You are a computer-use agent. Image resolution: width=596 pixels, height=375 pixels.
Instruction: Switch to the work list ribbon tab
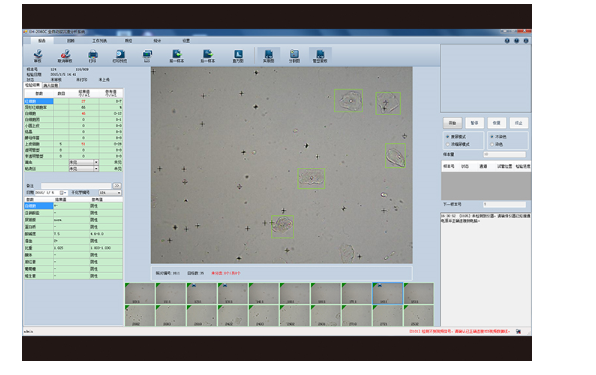pyautogui.click(x=100, y=41)
